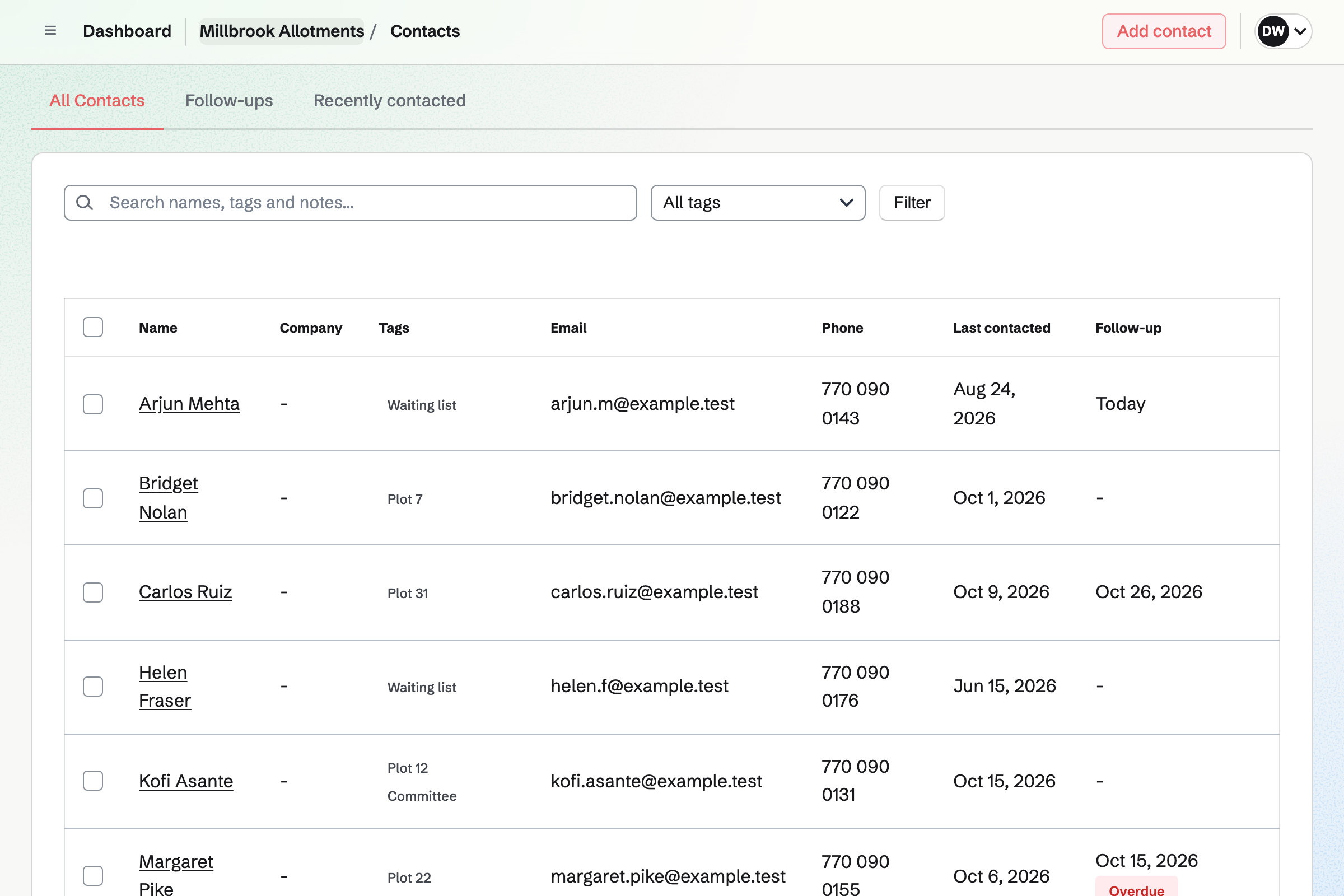Select the Helen Fraser row checkbox

click(x=92, y=687)
